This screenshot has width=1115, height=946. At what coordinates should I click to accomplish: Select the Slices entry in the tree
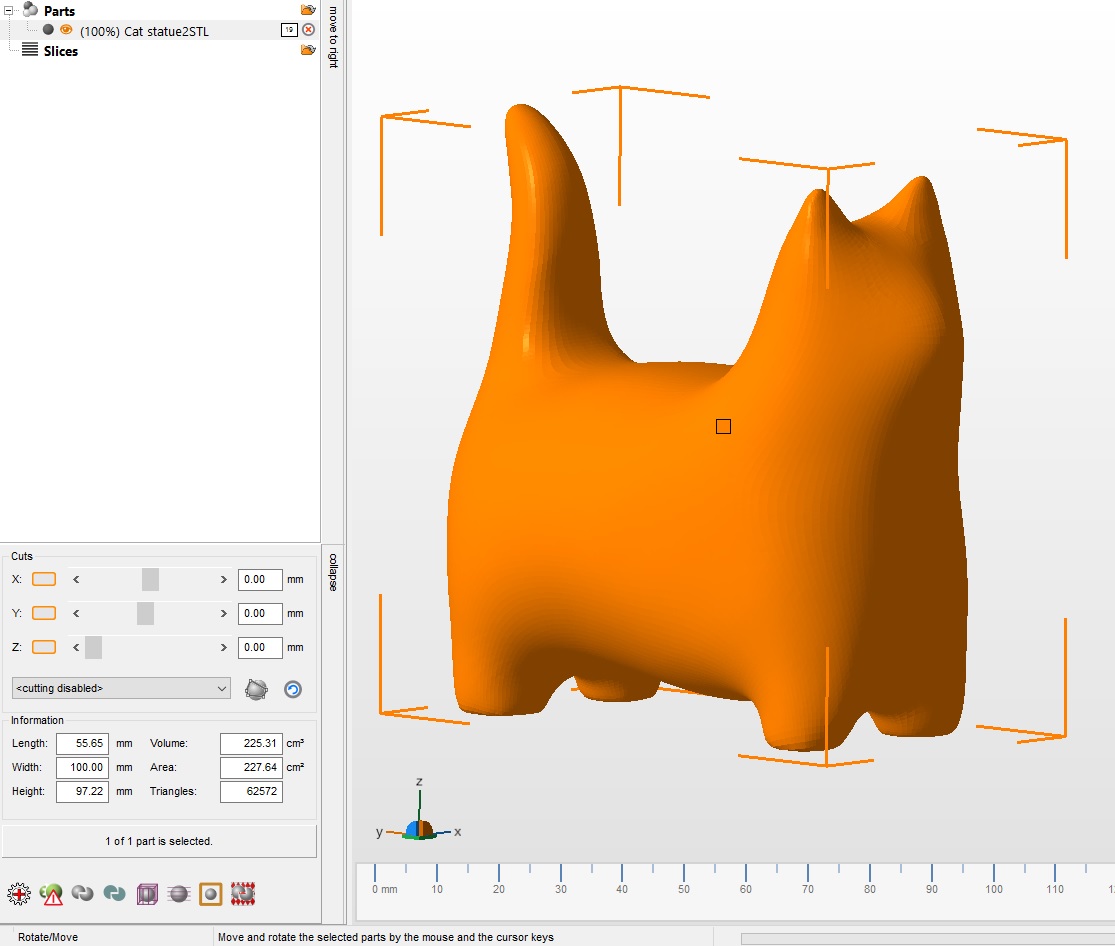pos(60,51)
